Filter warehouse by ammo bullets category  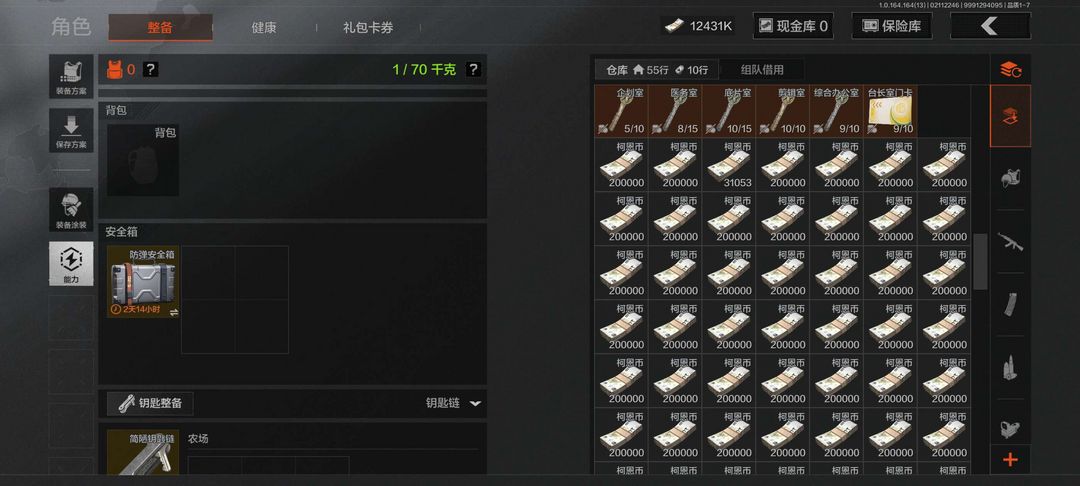point(1010,367)
